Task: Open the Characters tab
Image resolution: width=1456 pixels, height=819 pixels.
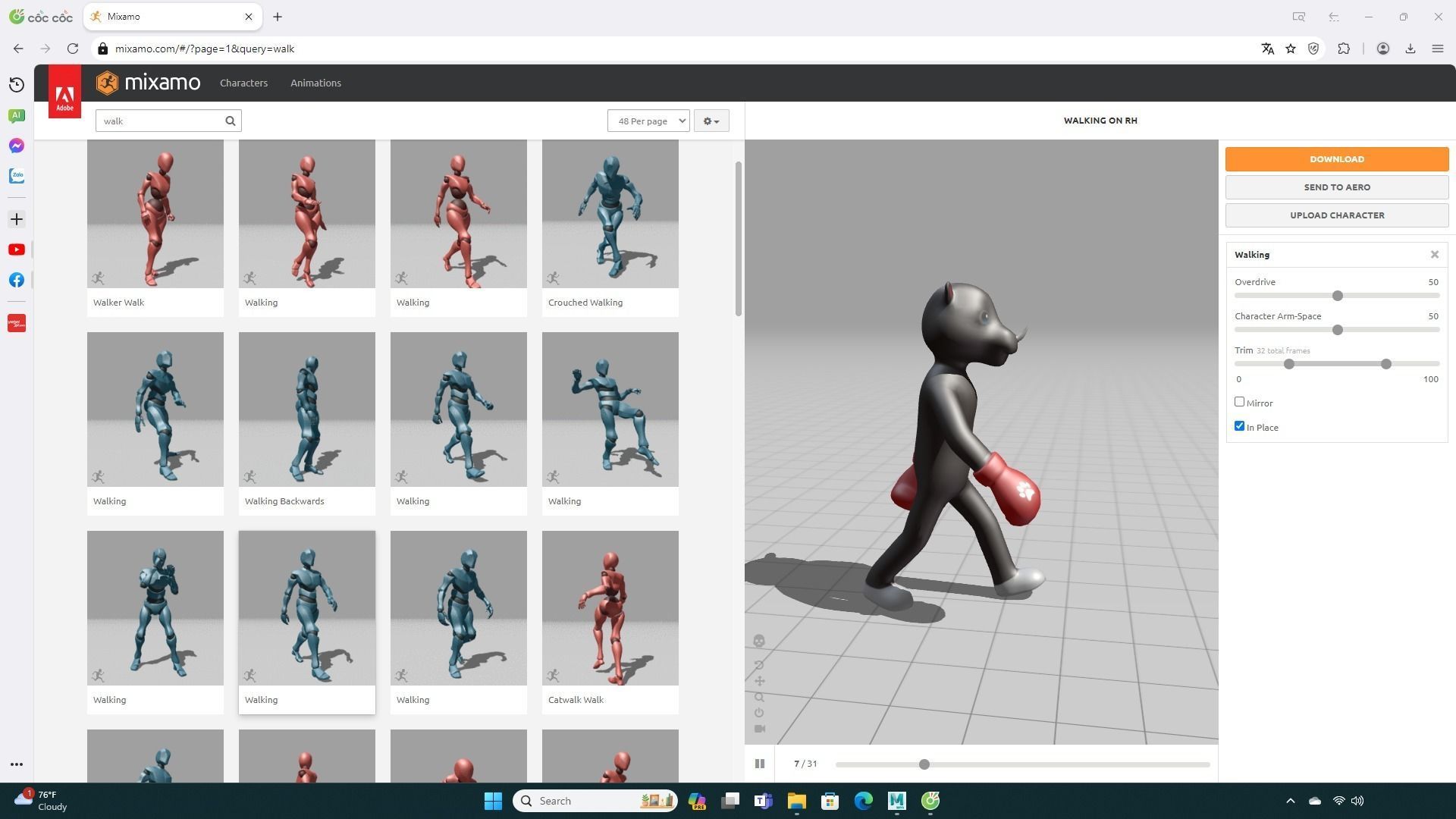Action: pyautogui.click(x=243, y=83)
